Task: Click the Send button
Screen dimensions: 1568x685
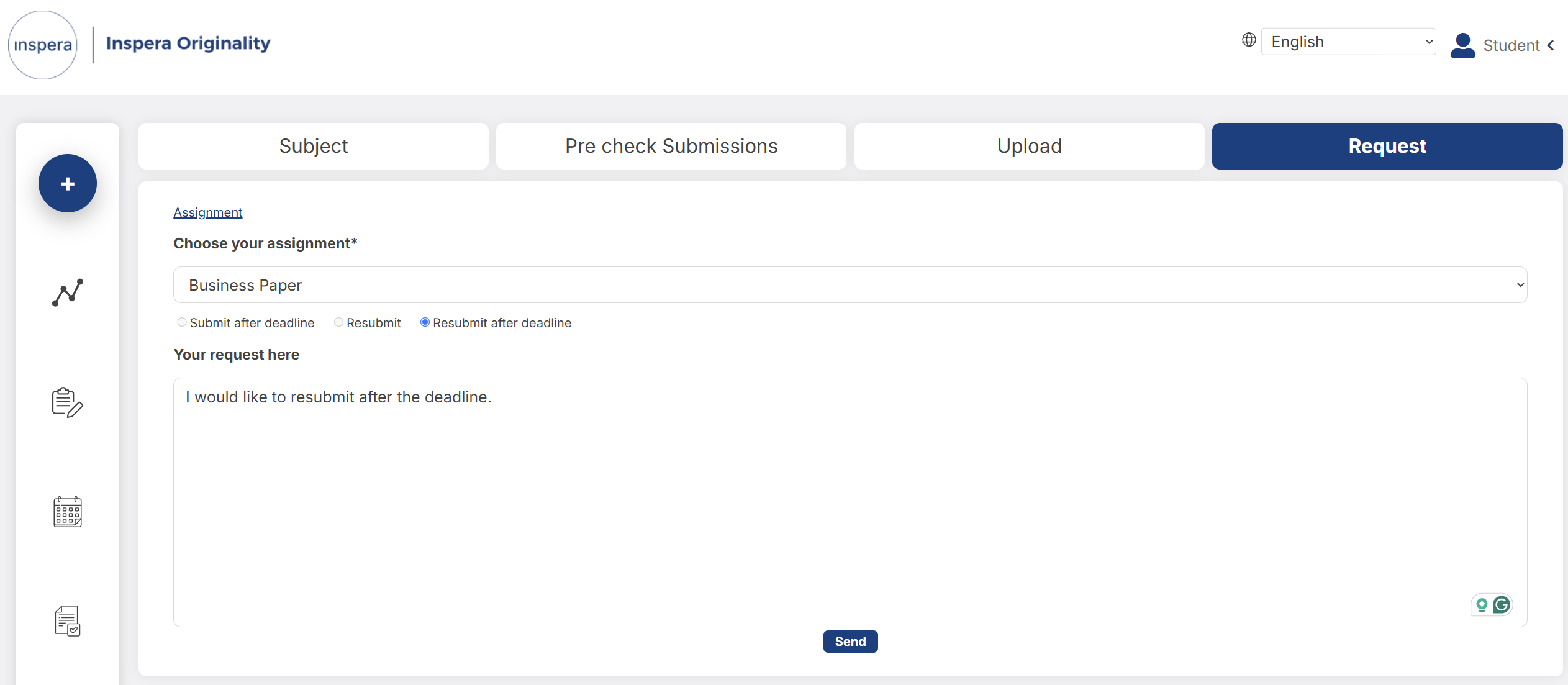Action: click(850, 642)
